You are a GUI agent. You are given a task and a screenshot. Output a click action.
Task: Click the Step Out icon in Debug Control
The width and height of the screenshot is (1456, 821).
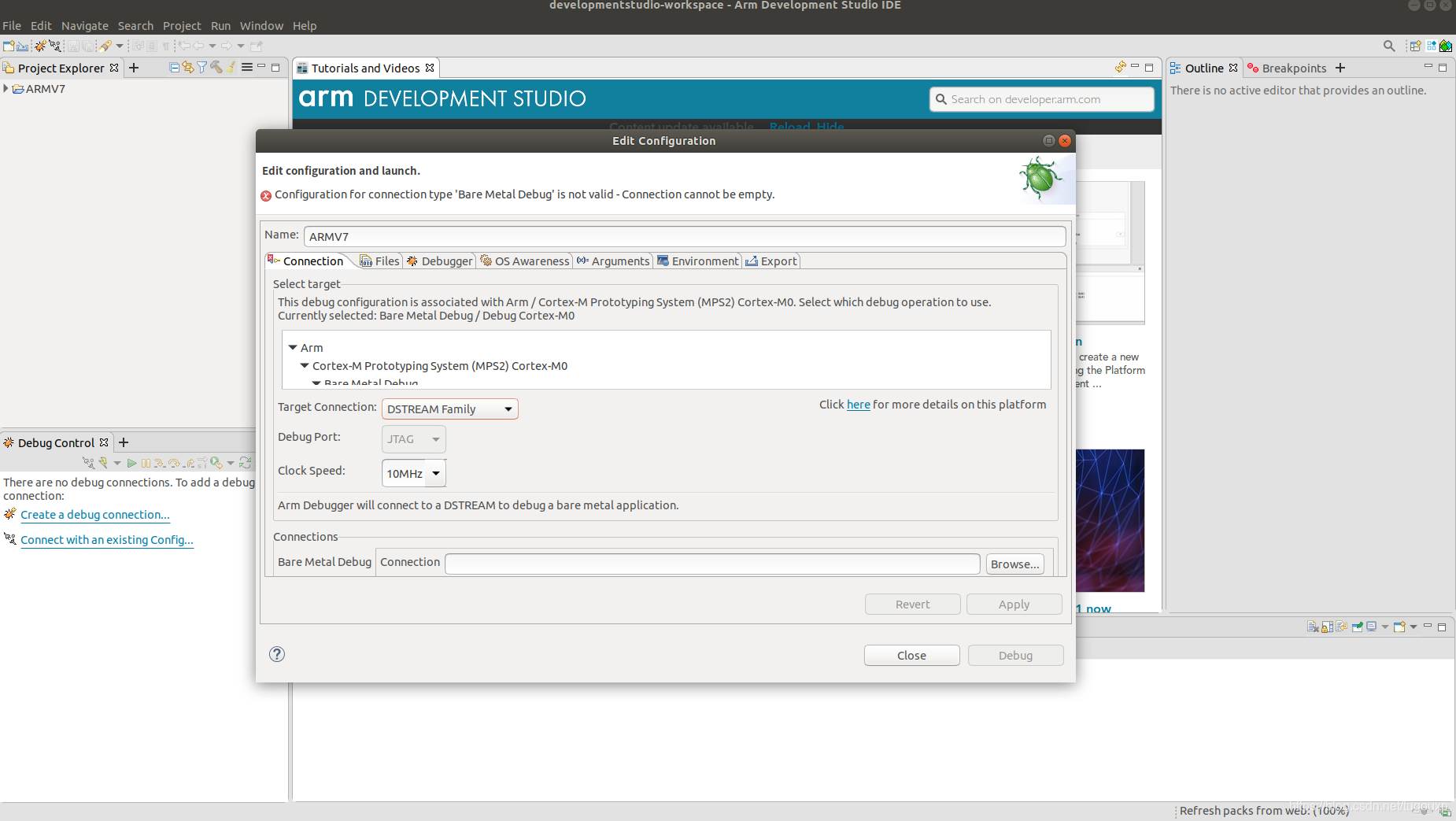tap(189, 463)
